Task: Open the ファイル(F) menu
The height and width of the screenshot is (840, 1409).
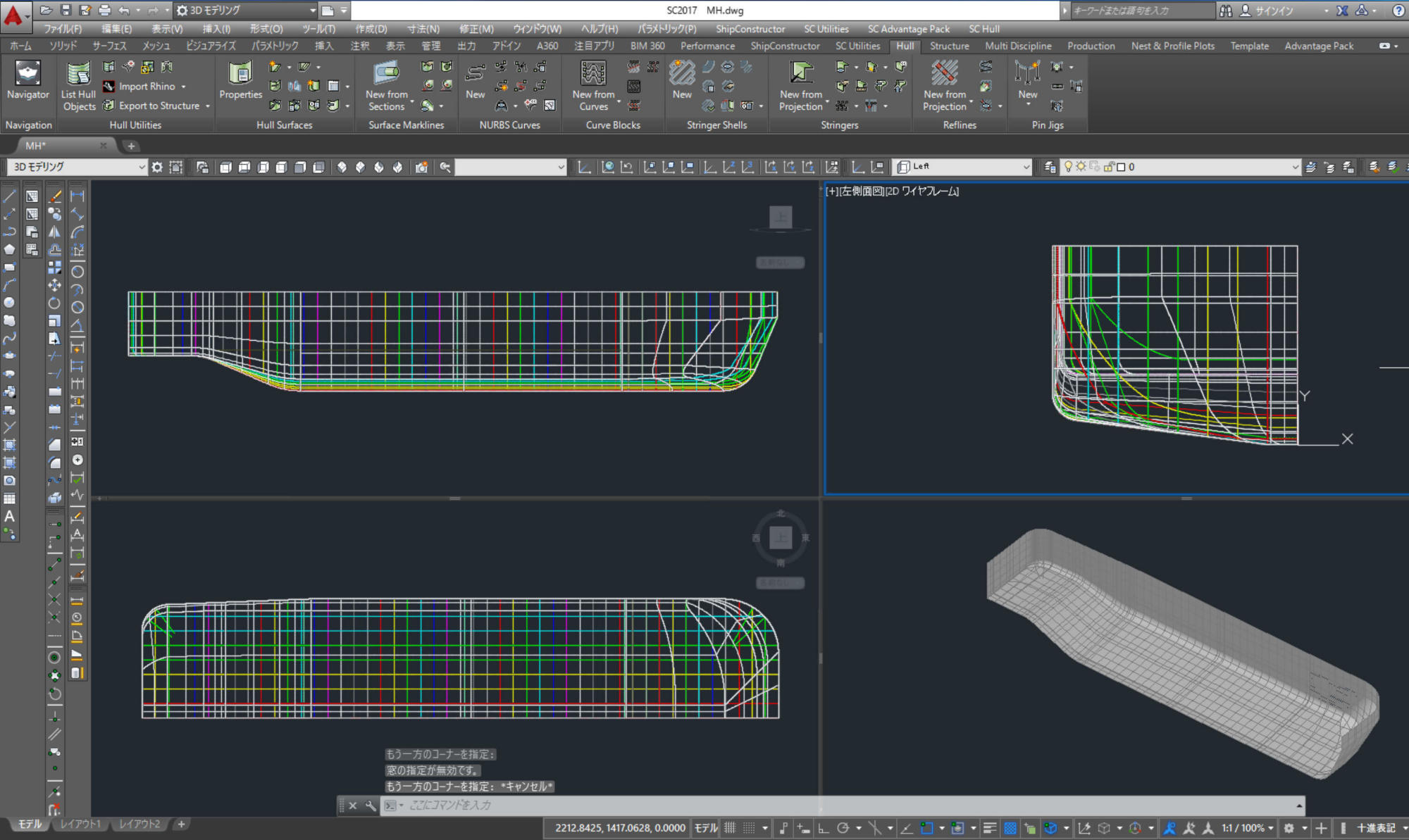Action: pyautogui.click(x=64, y=29)
